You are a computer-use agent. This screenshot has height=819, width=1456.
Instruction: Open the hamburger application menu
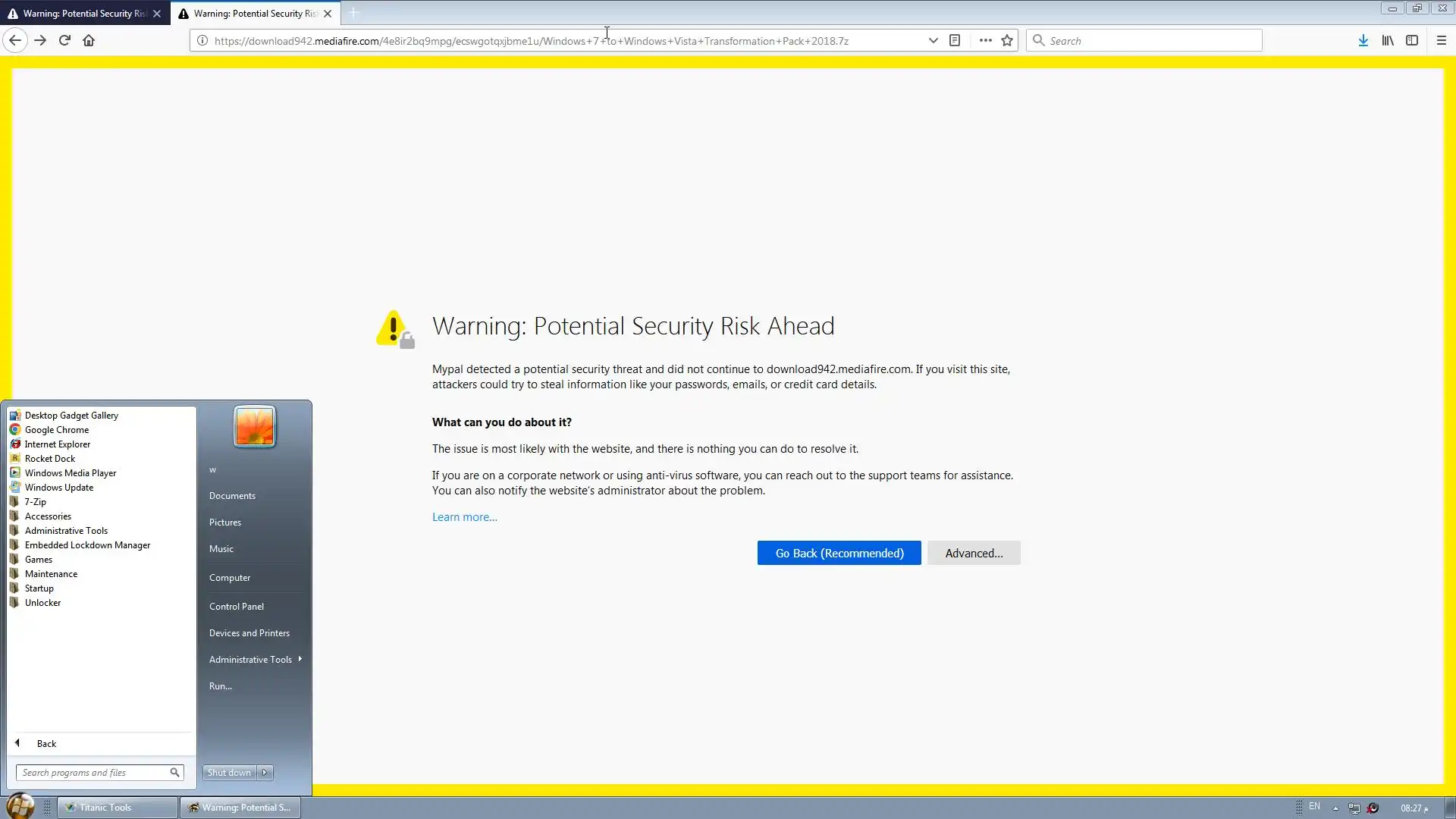[x=1442, y=41]
